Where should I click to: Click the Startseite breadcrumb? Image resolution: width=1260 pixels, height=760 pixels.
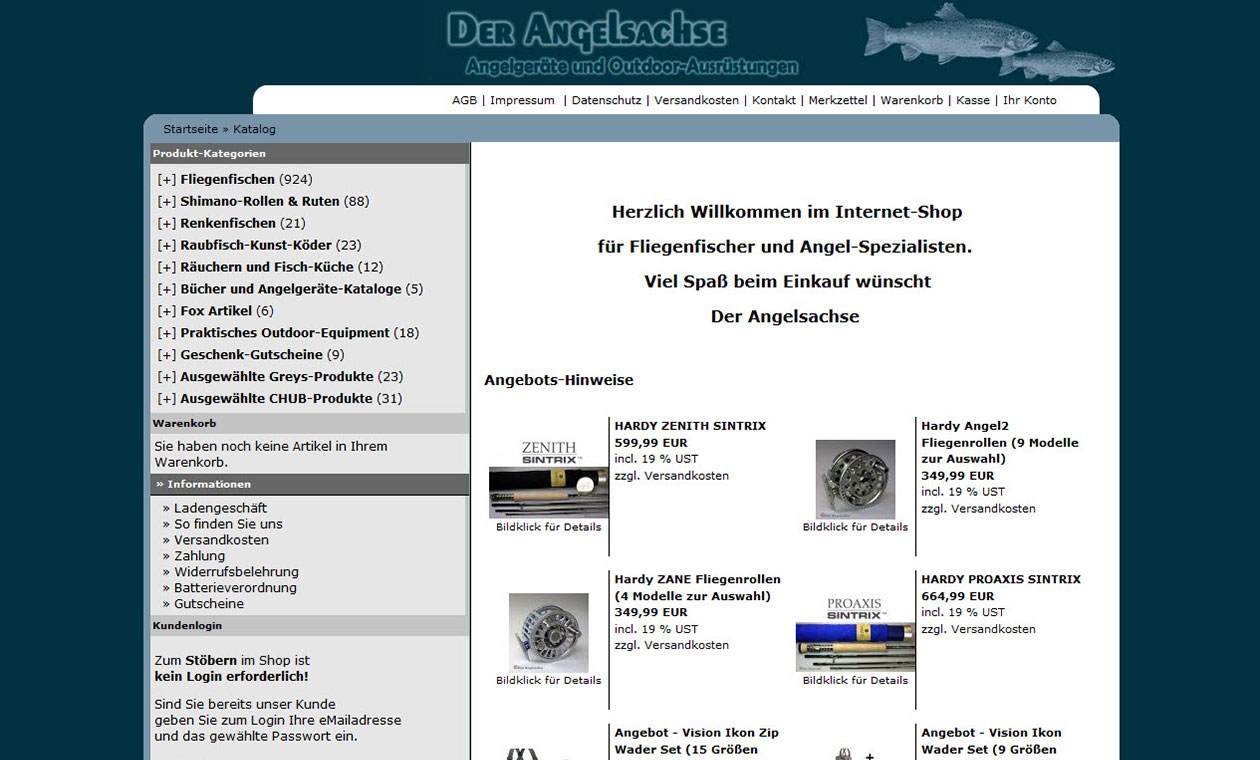point(191,130)
